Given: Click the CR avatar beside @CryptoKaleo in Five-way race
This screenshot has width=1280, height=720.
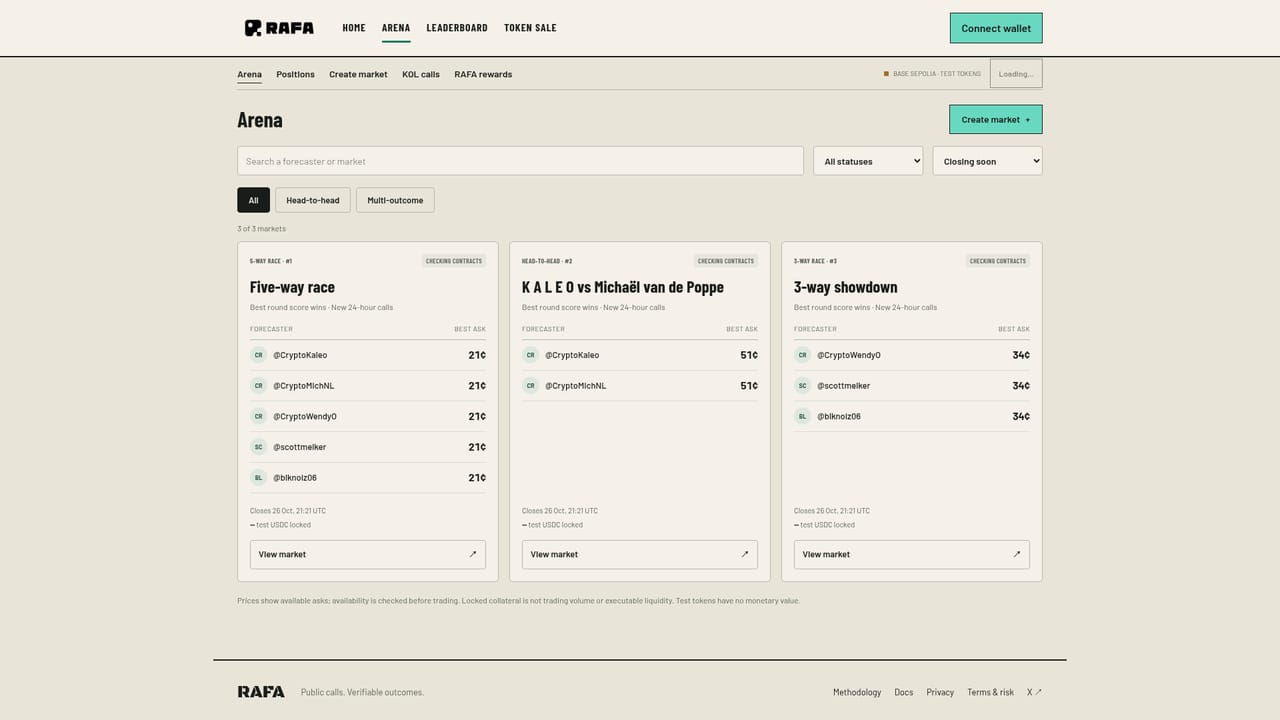Looking at the screenshot, I should tap(258, 355).
